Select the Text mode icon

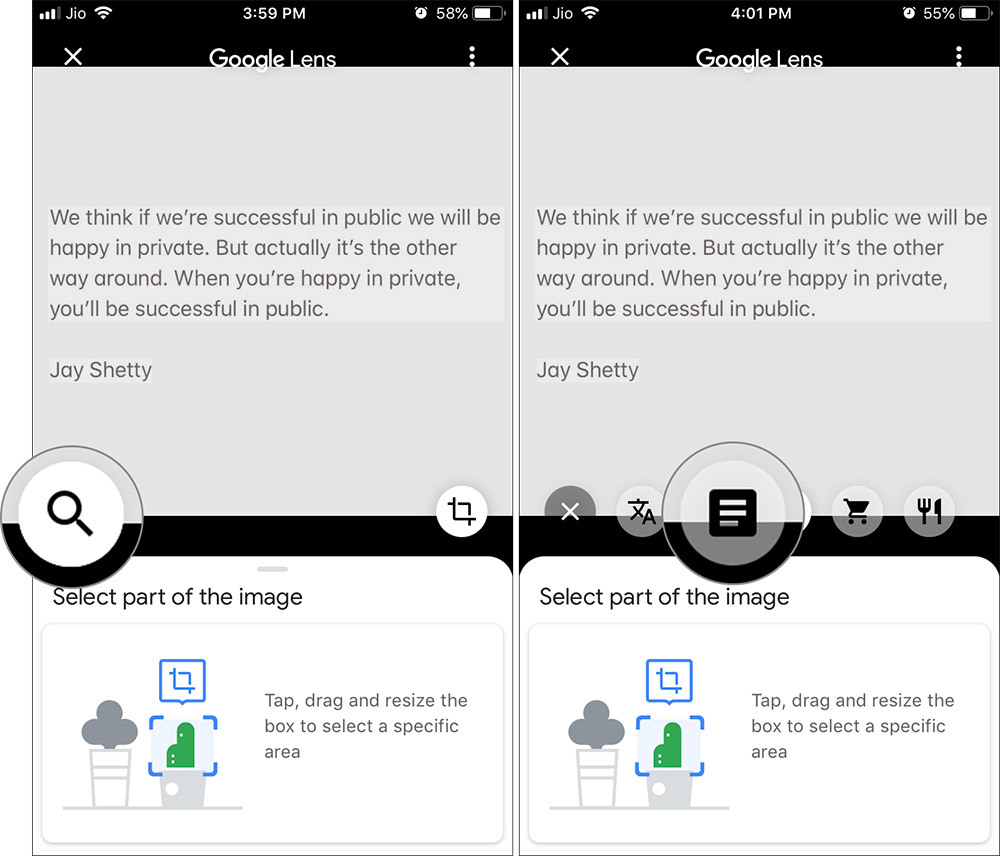(733, 514)
